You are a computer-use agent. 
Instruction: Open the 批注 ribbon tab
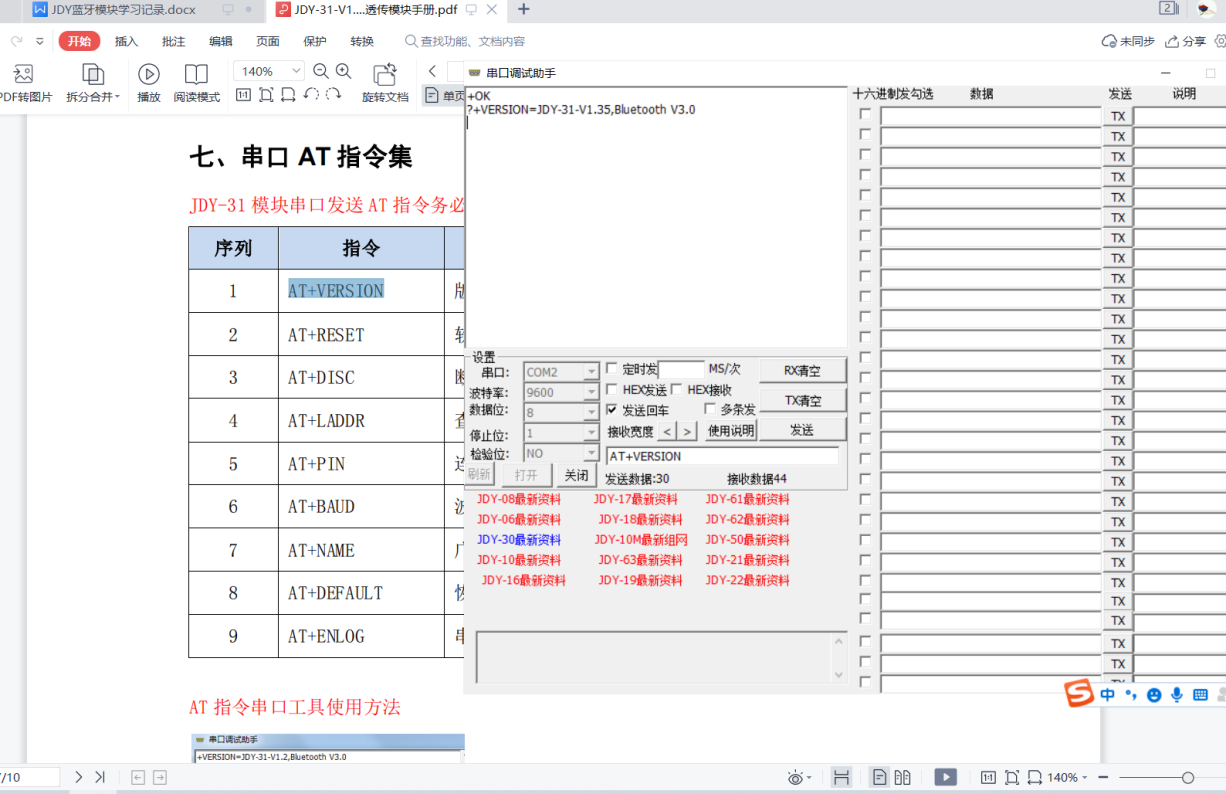click(173, 41)
